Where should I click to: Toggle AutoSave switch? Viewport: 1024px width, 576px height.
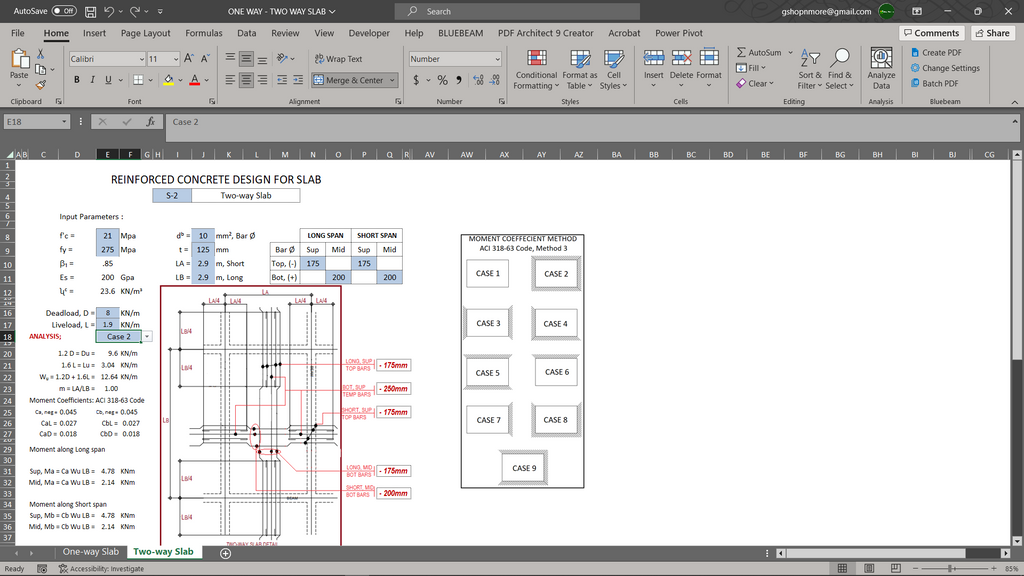coord(63,11)
